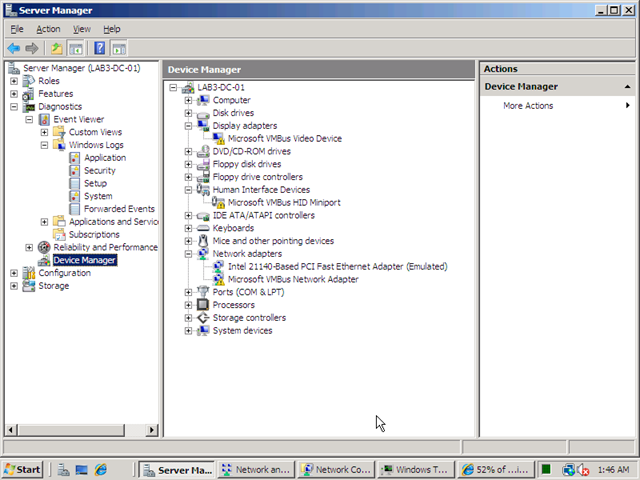Open the Start menu
640x480 pixels.
22,470
